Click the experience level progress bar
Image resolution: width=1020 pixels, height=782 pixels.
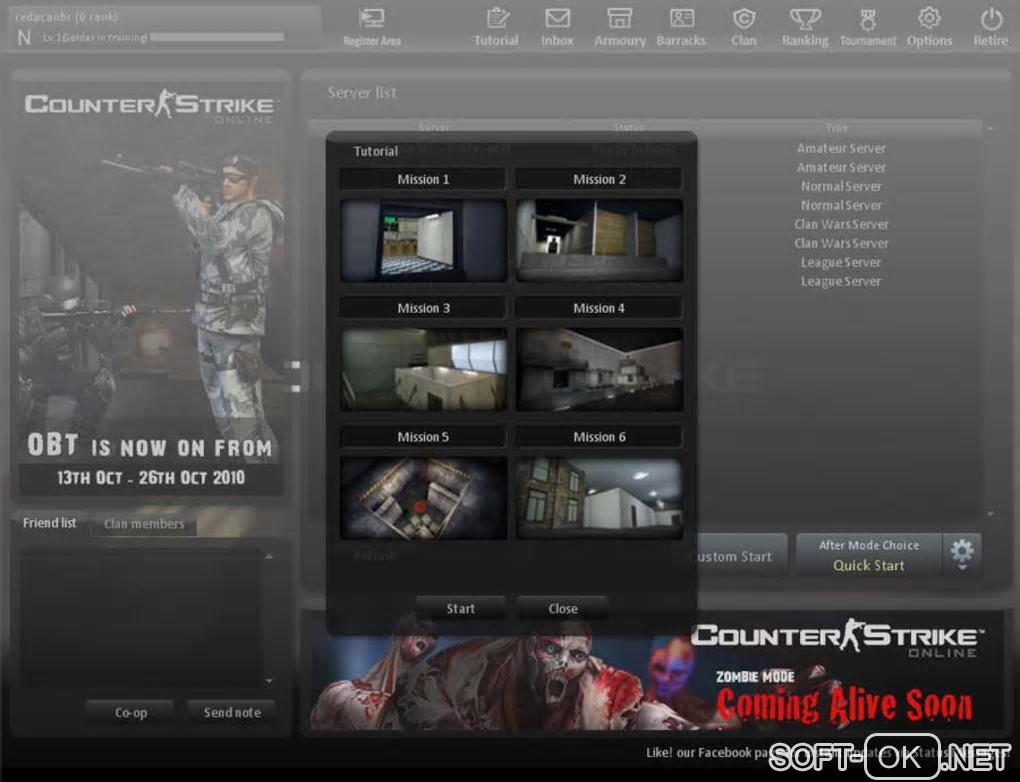(x=217, y=37)
